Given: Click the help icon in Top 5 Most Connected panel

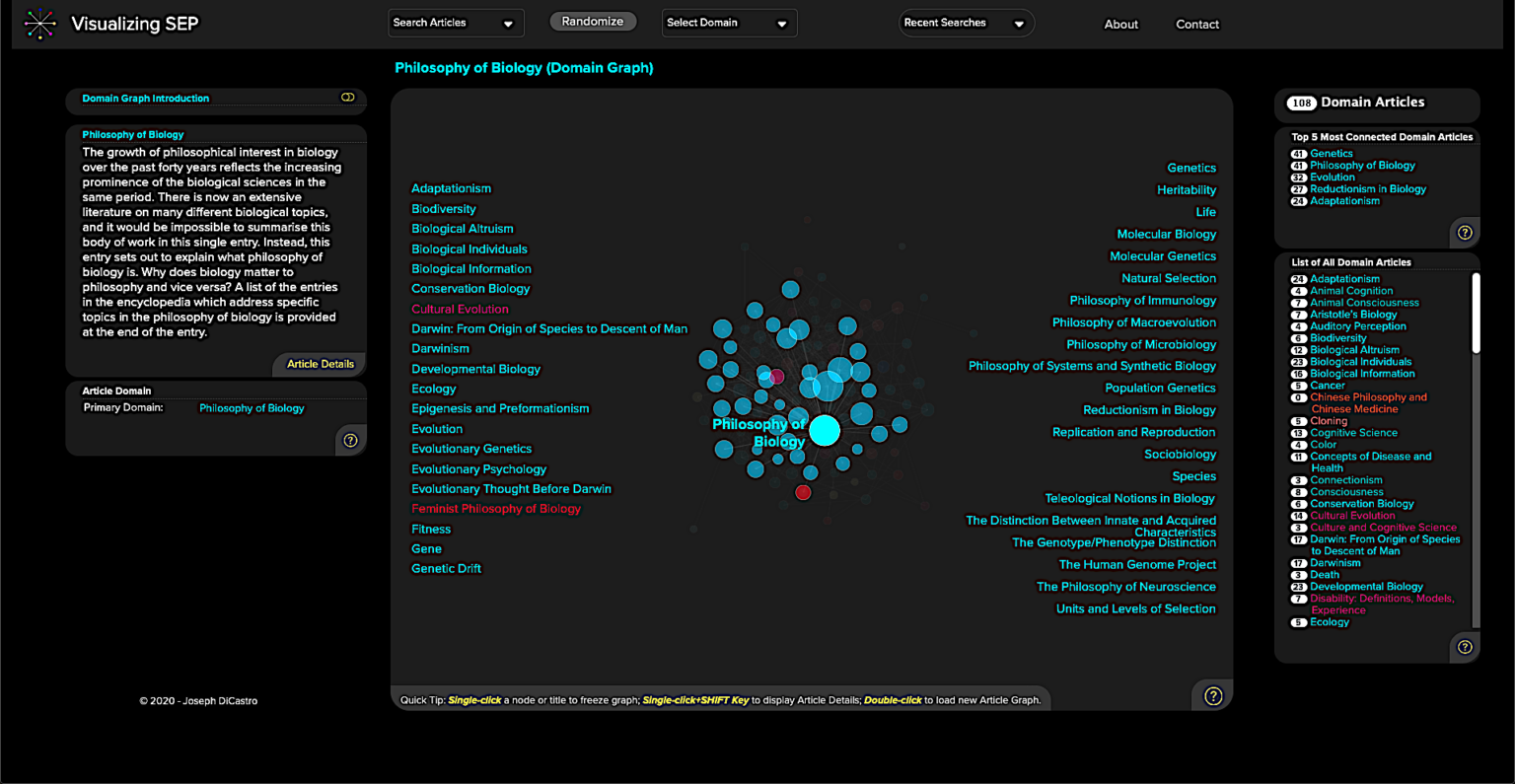Looking at the screenshot, I should 1465,232.
